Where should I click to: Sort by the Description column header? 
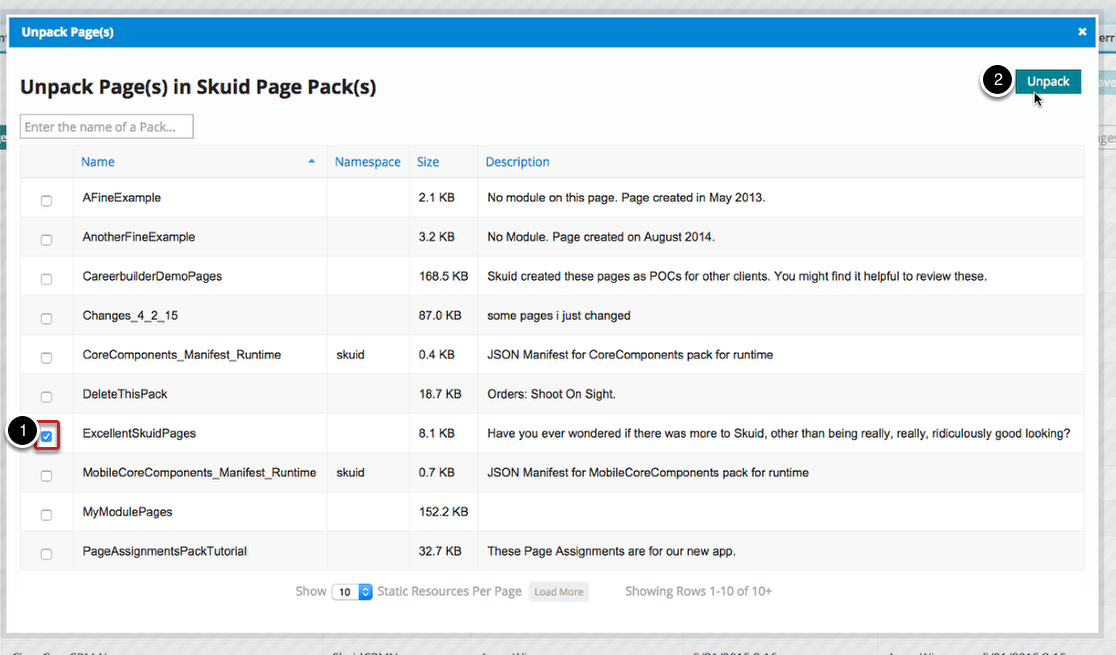(x=517, y=162)
